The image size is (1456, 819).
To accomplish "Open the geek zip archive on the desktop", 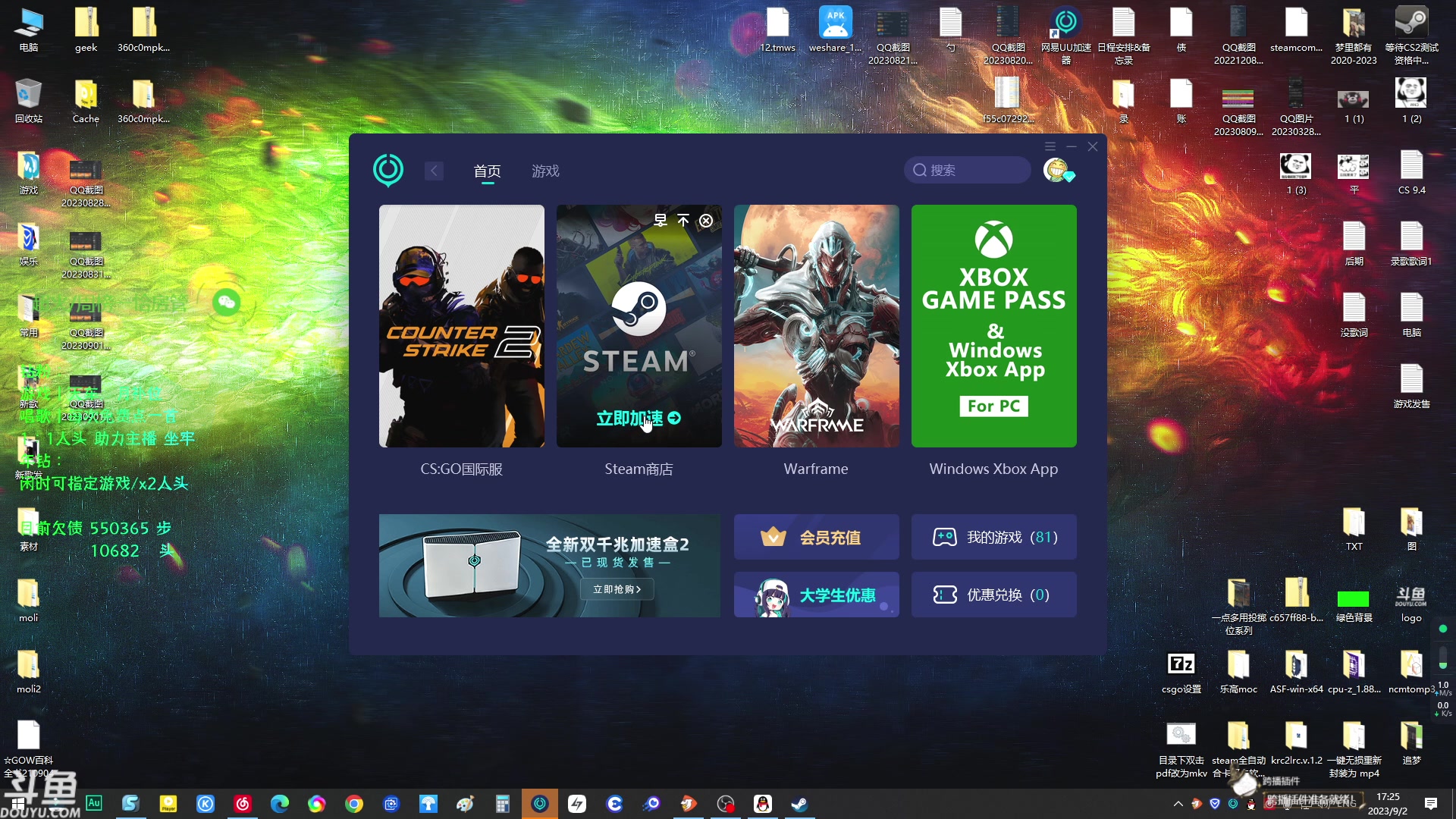I will 86,30.
